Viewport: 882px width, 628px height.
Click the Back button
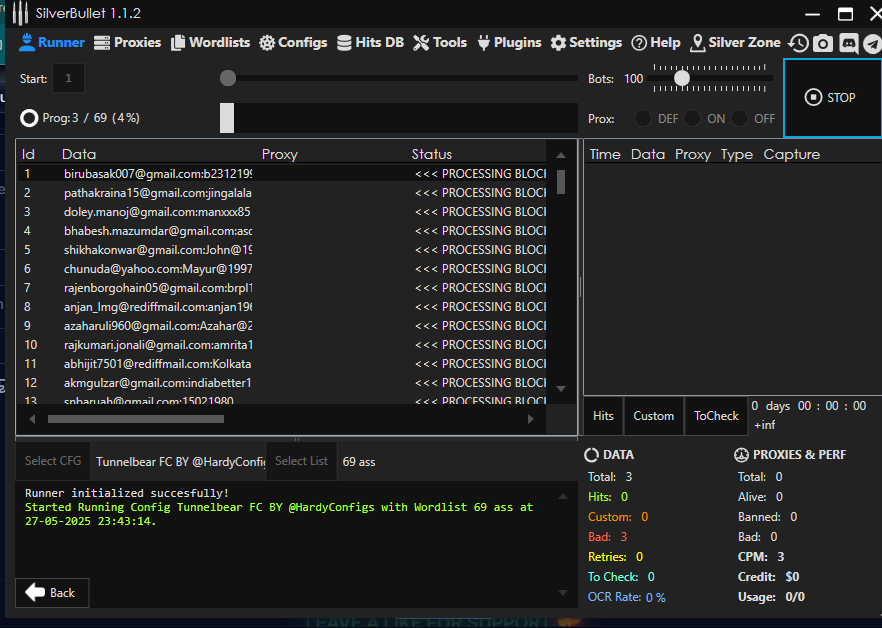pos(52,592)
